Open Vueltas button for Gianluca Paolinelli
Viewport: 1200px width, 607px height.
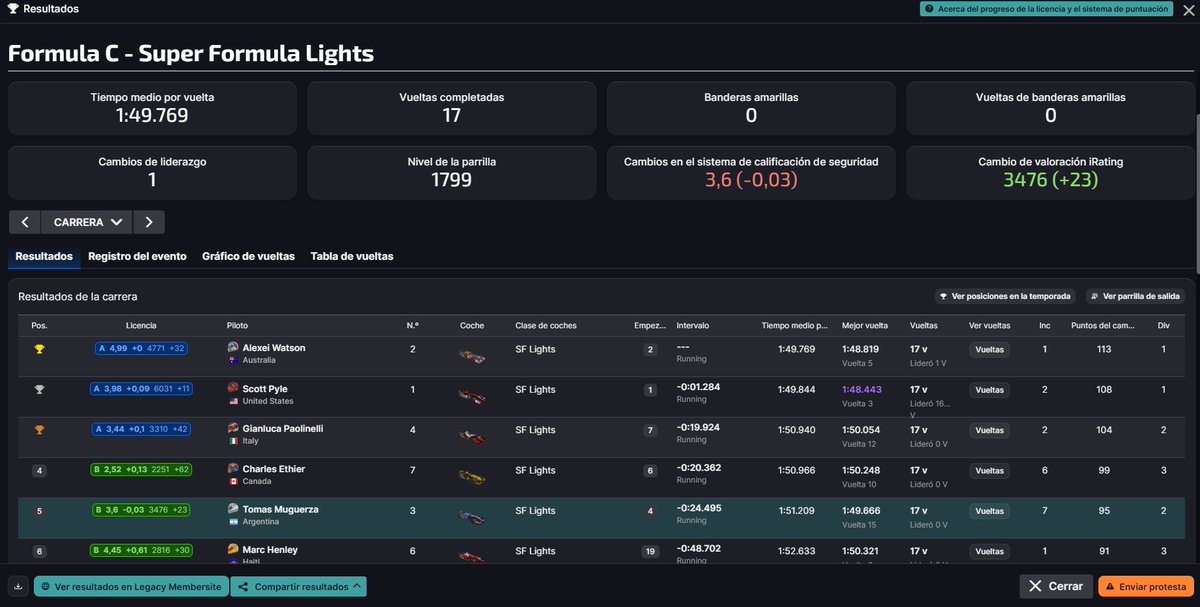pyautogui.click(x=989, y=430)
